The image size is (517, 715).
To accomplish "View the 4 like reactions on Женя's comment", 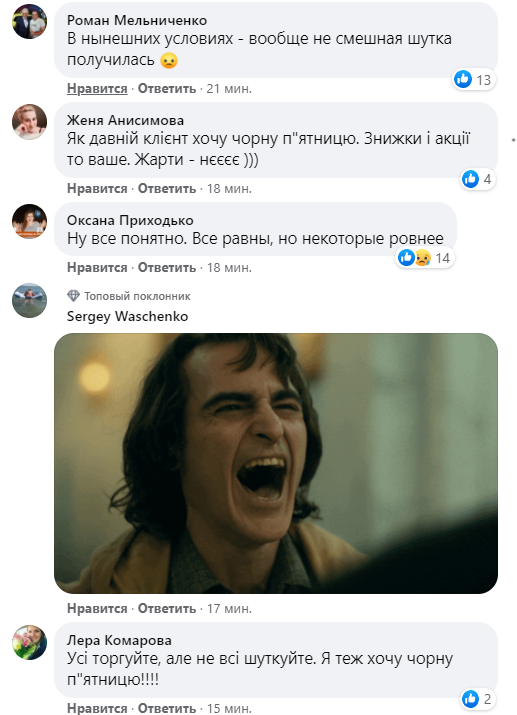I will (x=477, y=179).
